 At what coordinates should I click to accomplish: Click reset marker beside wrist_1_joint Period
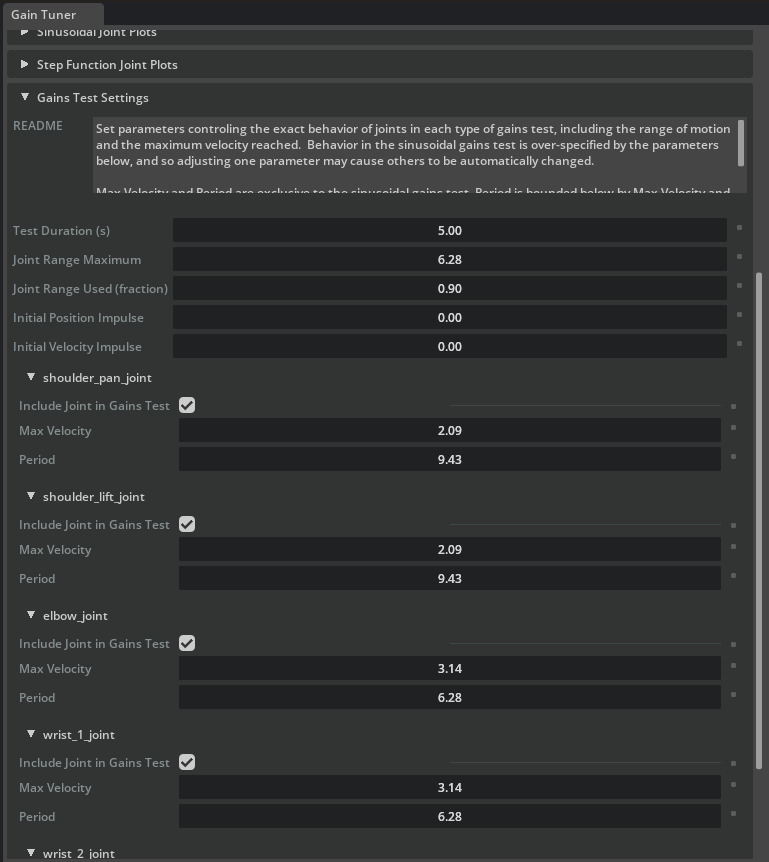(x=733, y=814)
